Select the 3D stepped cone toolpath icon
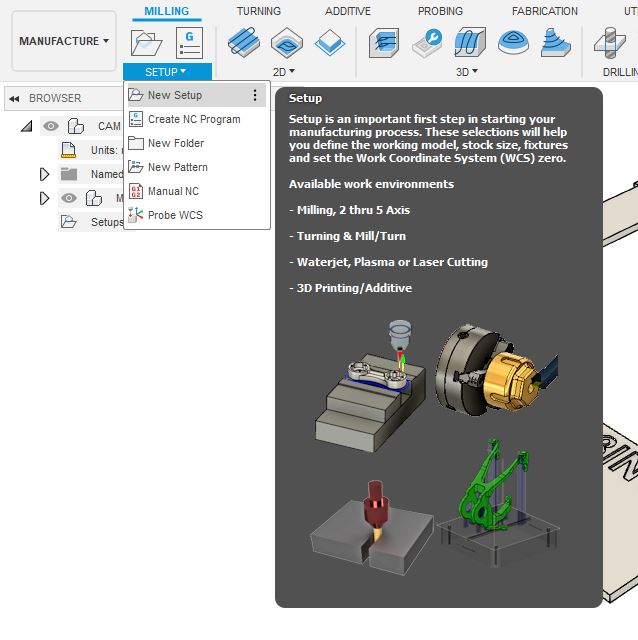 point(556,42)
